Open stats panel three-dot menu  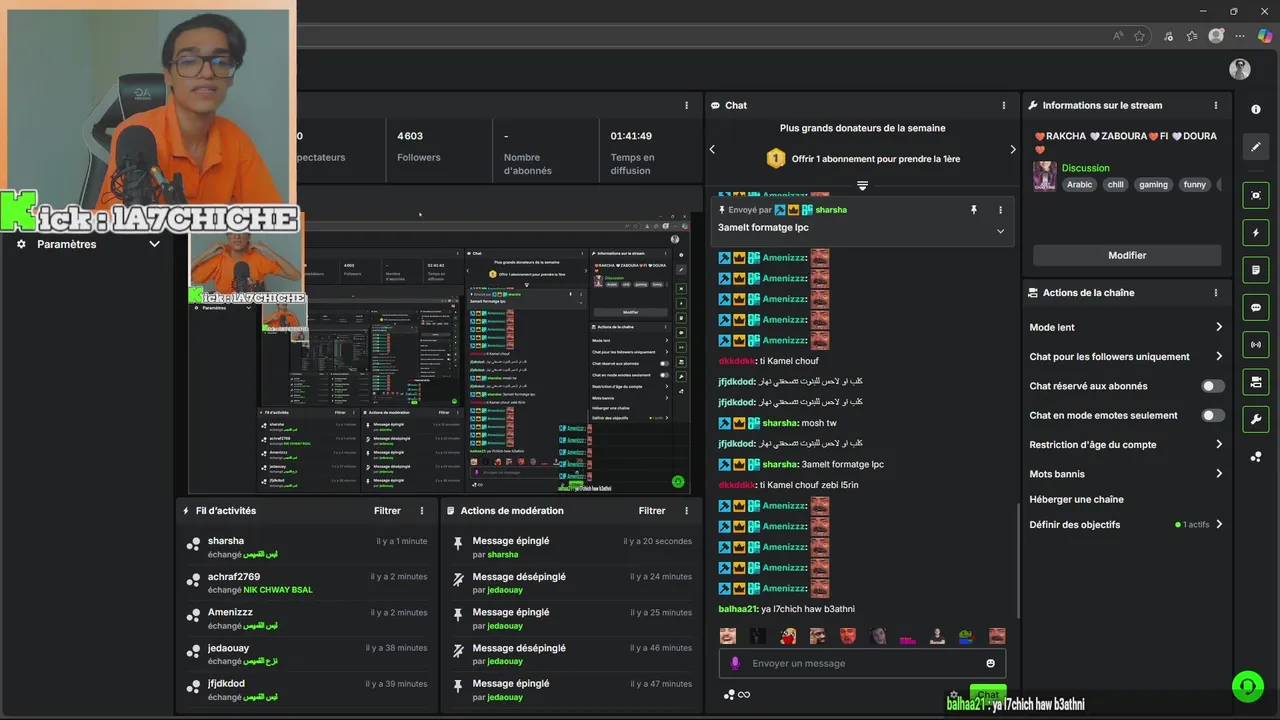click(686, 105)
